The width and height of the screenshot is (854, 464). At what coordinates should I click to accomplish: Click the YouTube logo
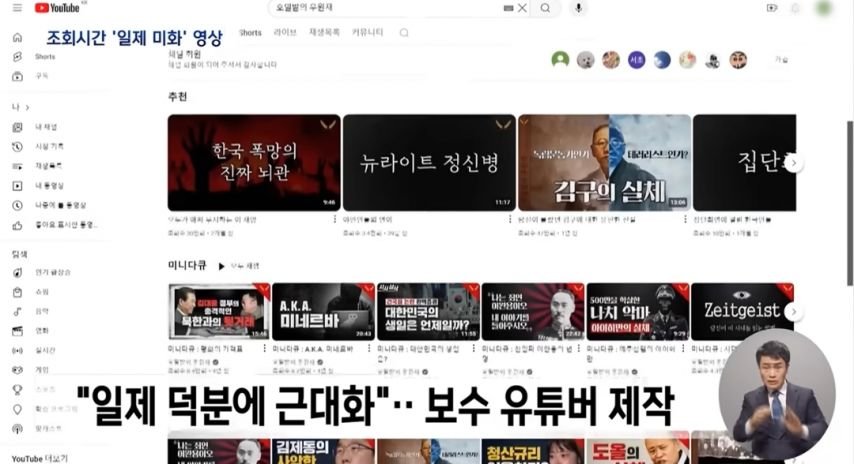pos(56,8)
